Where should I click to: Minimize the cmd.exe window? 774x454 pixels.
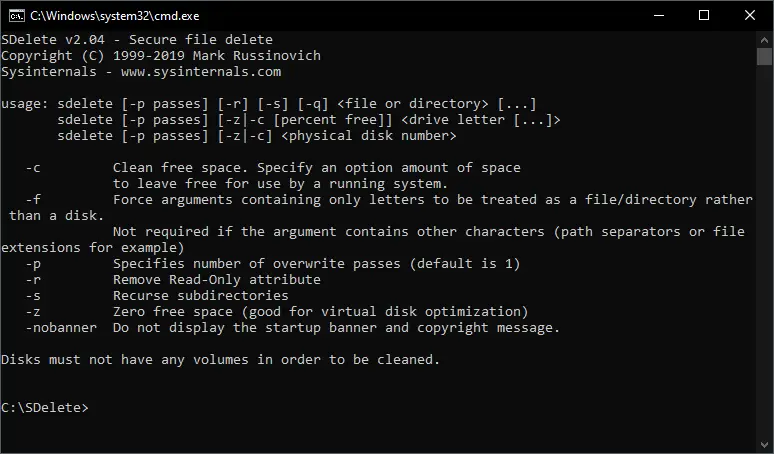point(659,15)
